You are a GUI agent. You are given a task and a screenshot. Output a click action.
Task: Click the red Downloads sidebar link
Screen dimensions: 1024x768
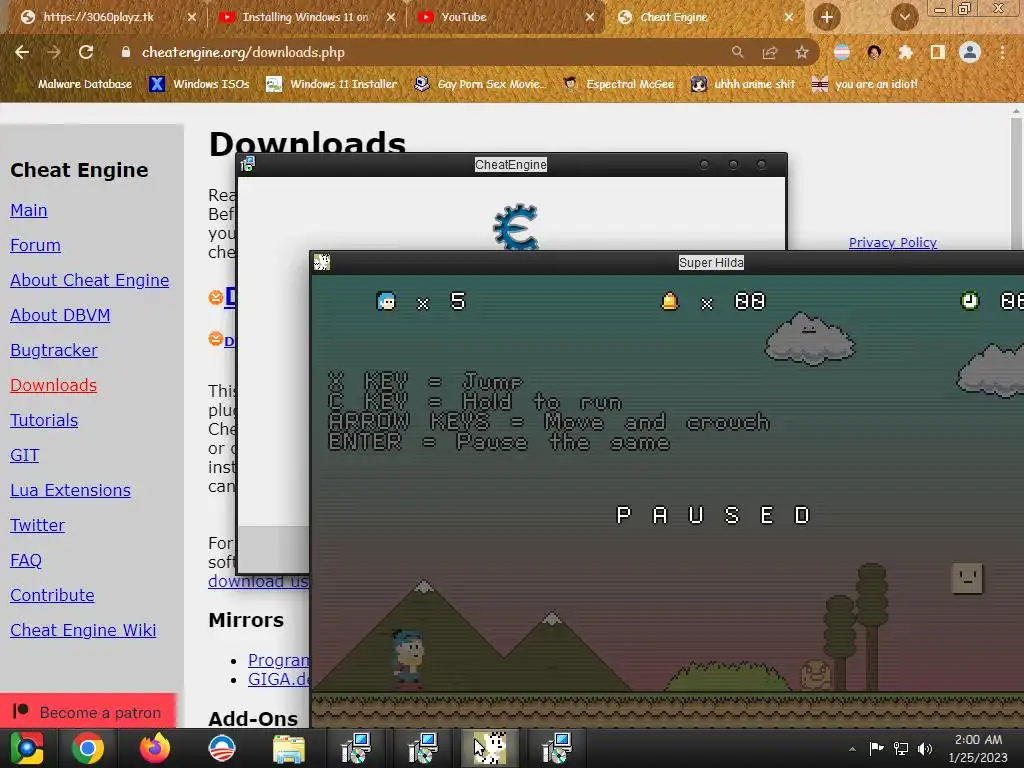pos(54,385)
